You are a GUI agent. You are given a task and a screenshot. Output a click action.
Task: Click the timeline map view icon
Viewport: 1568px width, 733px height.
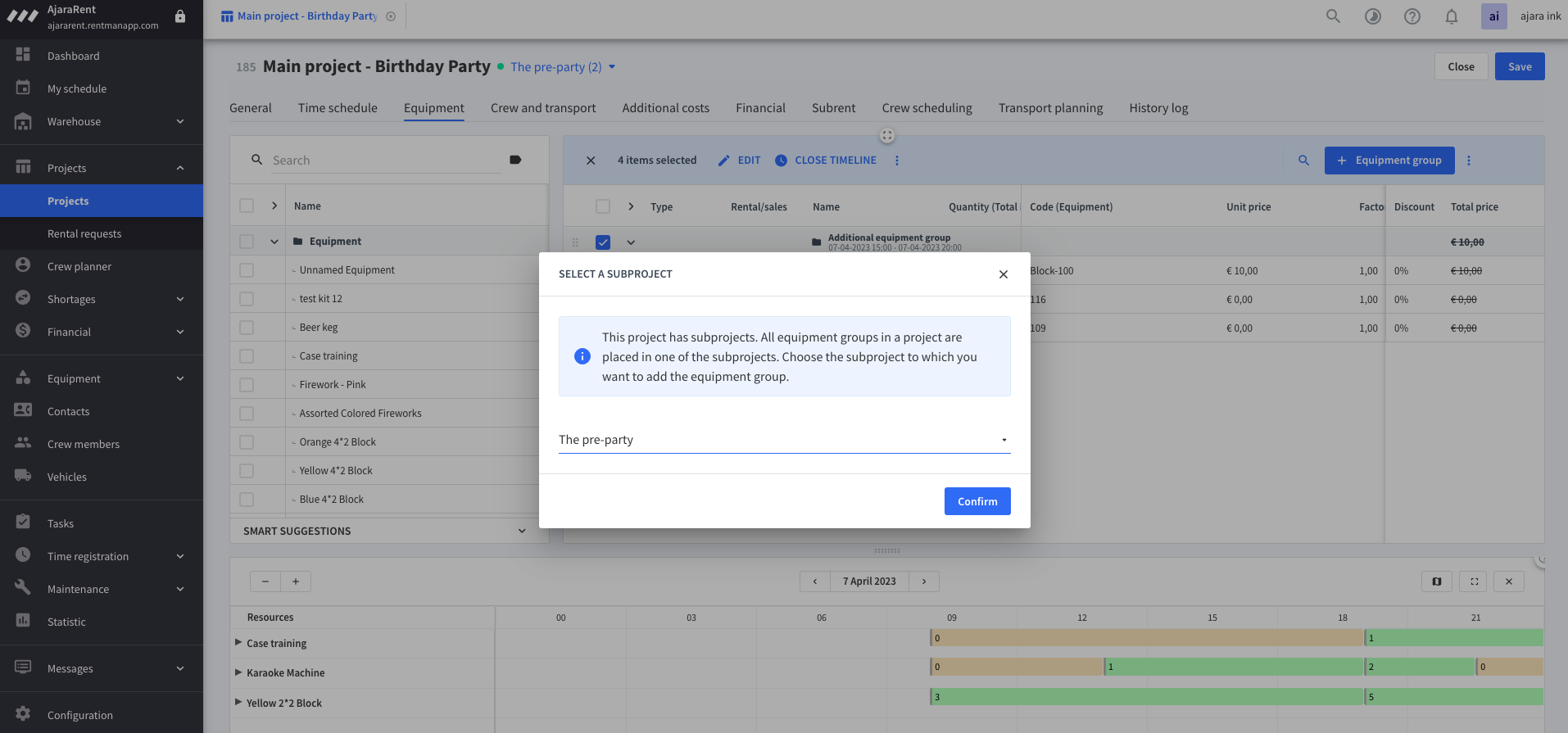pyautogui.click(x=1437, y=581)
